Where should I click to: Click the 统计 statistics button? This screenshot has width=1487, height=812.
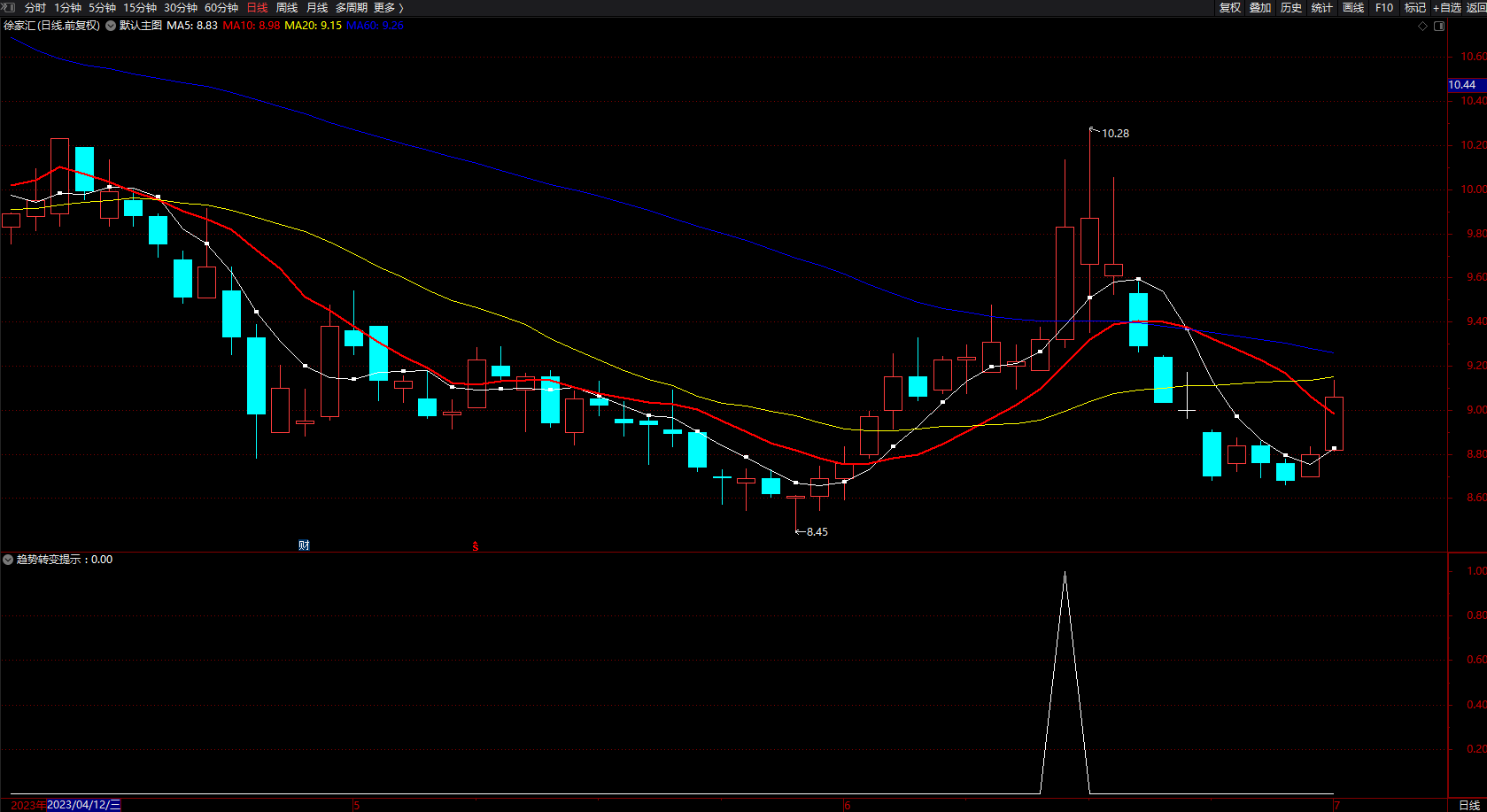coord(1322,7)
